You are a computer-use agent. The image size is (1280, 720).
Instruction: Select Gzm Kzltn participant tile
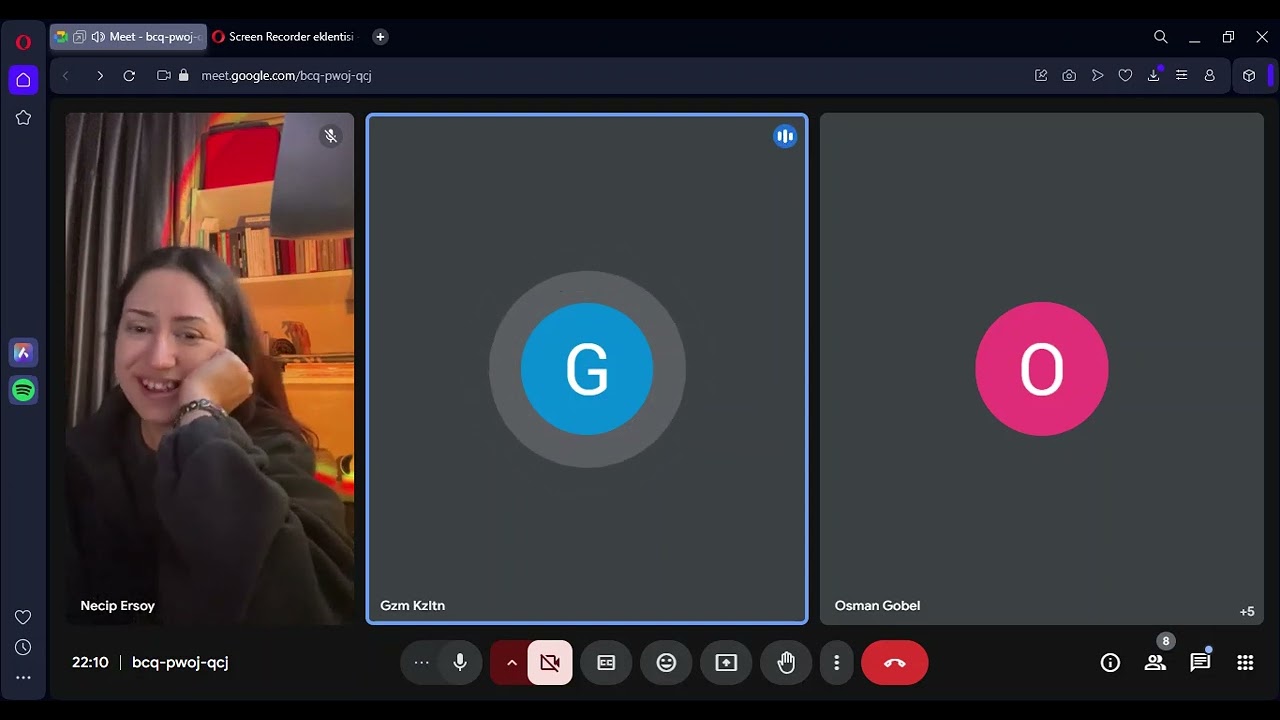[x=587, y=368]
